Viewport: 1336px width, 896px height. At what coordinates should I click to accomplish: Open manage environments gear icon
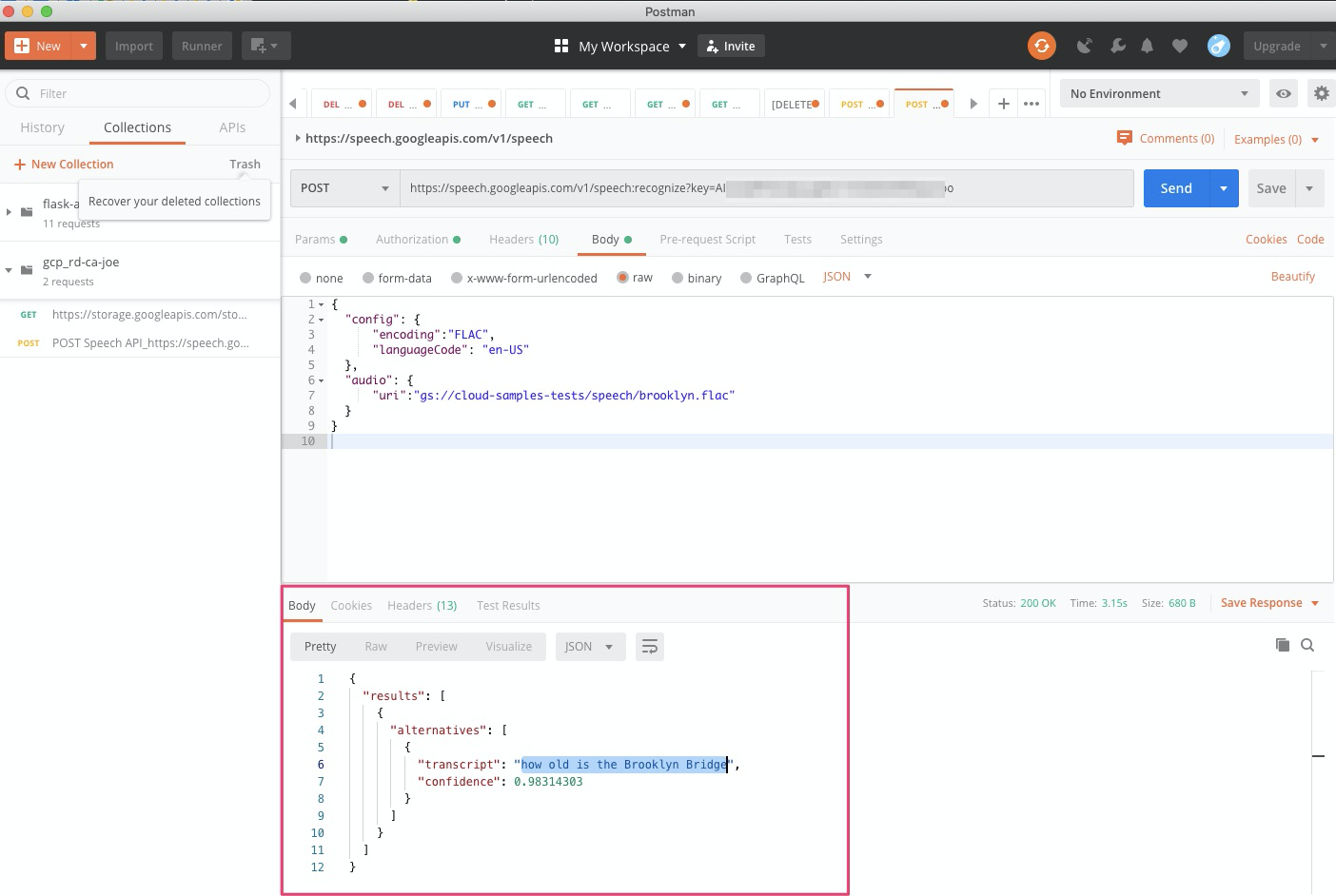tap(1321, 93)
